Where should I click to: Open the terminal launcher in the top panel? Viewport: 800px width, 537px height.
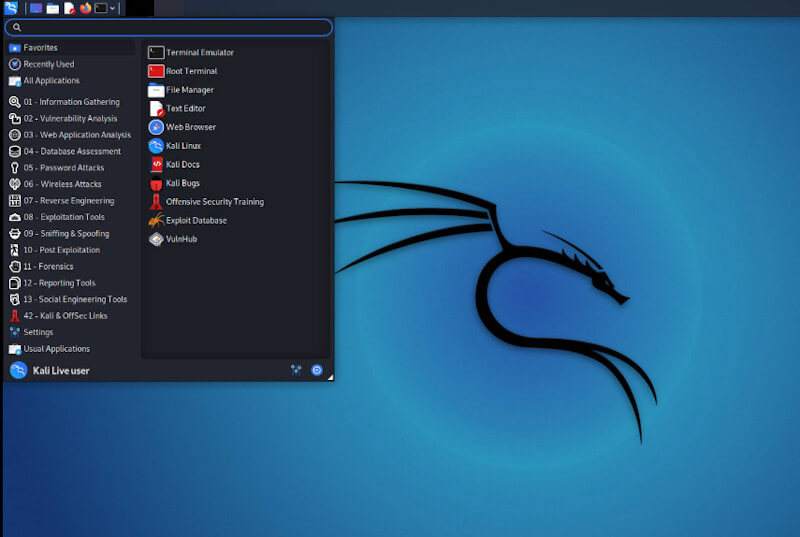tap(101, 8)
